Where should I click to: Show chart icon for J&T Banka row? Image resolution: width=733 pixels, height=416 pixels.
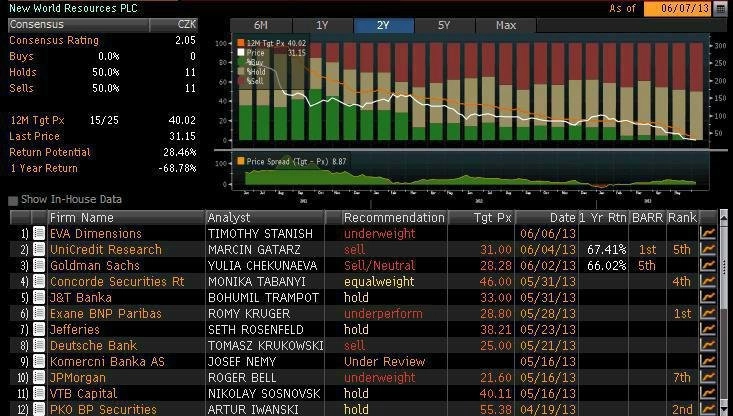pyautogui.click(x=708, y=297)
